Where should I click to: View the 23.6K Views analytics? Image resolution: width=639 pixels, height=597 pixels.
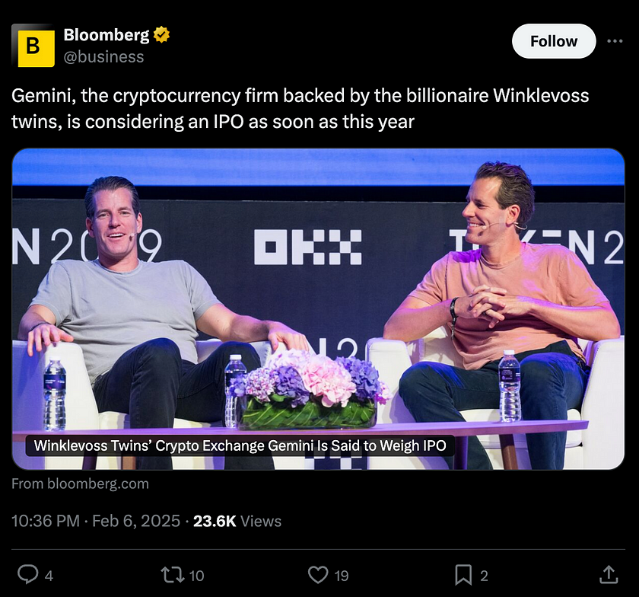click(237, 521)
